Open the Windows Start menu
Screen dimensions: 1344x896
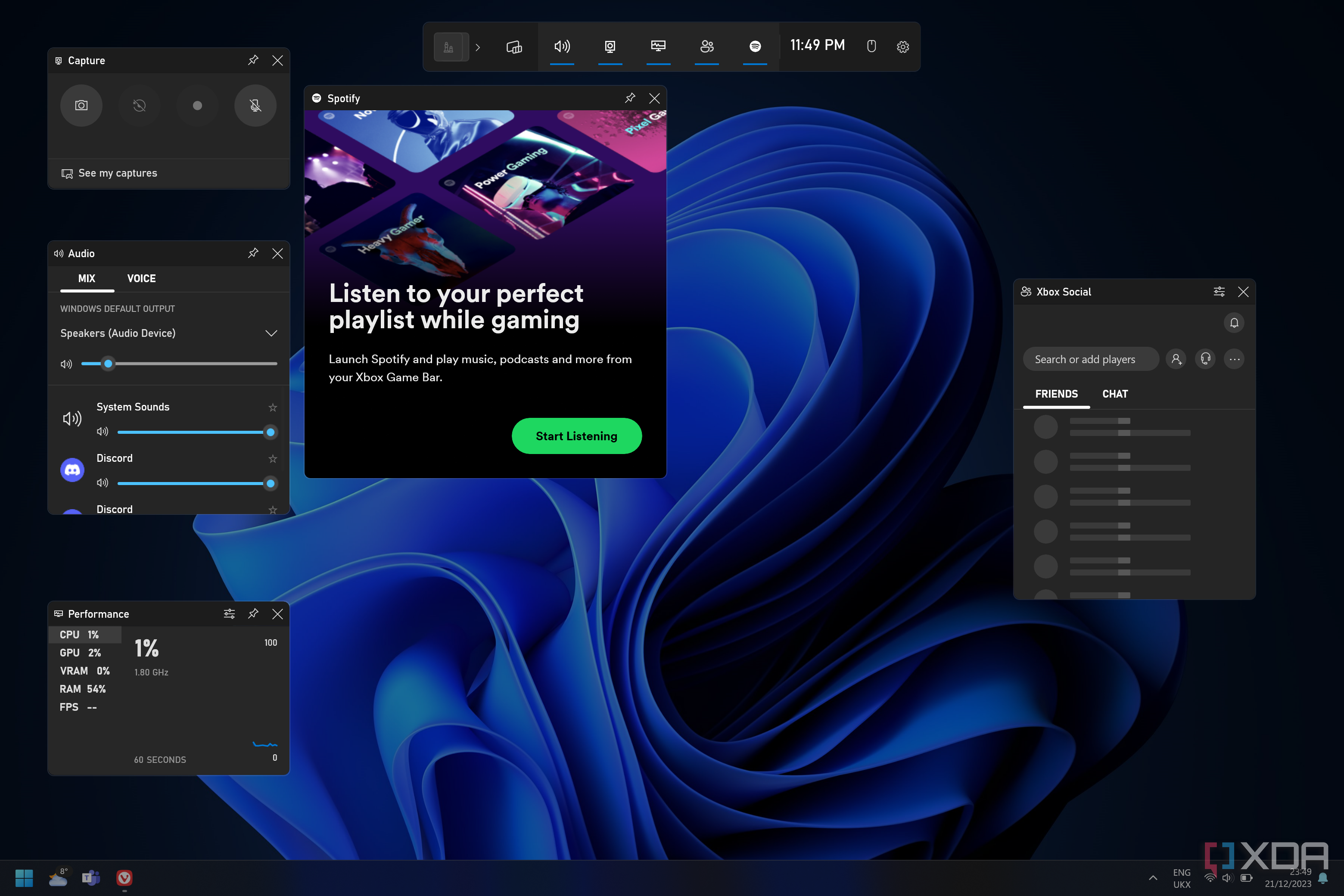(x=24, y=878)
